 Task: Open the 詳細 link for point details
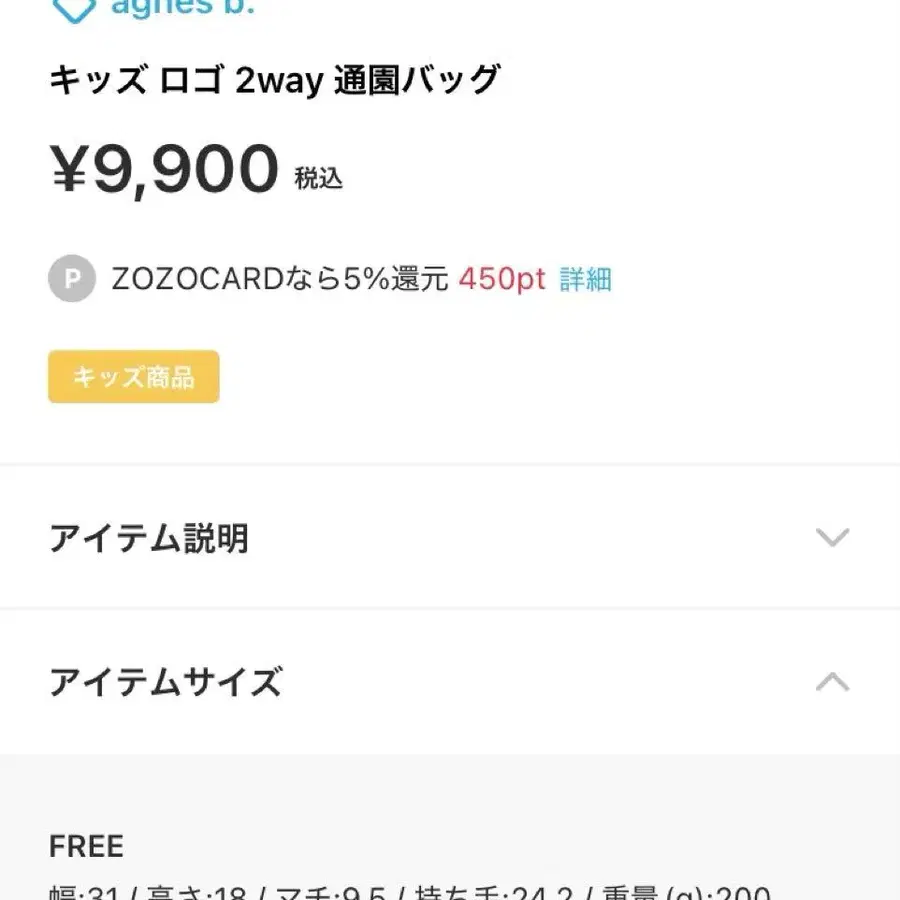tap(585, 279)
